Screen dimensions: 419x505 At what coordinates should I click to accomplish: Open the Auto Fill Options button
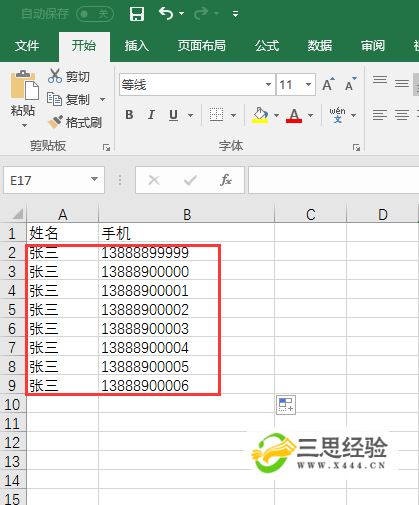pos(286,404)
